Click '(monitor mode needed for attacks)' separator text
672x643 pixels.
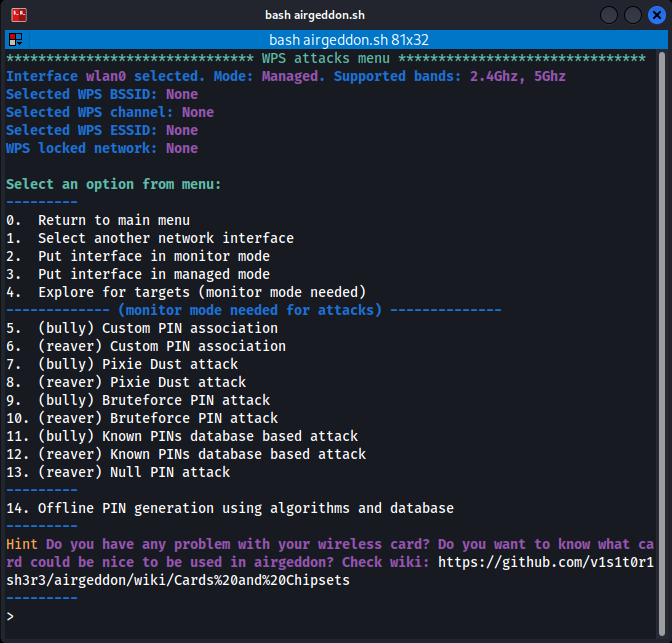point(250,310)
